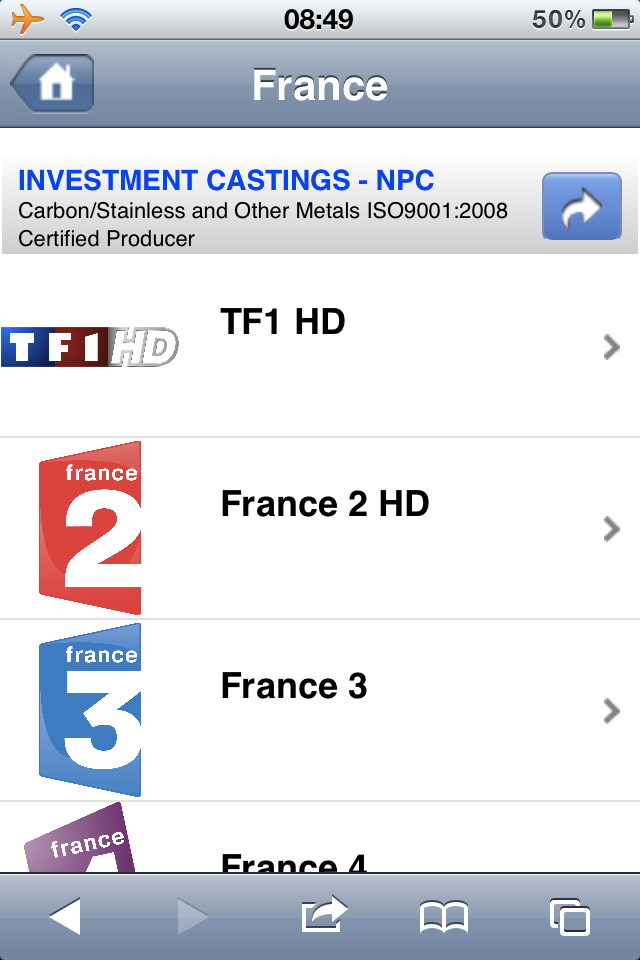
Task: Tap the ad's blue arrow button
Action: [581, 206]
